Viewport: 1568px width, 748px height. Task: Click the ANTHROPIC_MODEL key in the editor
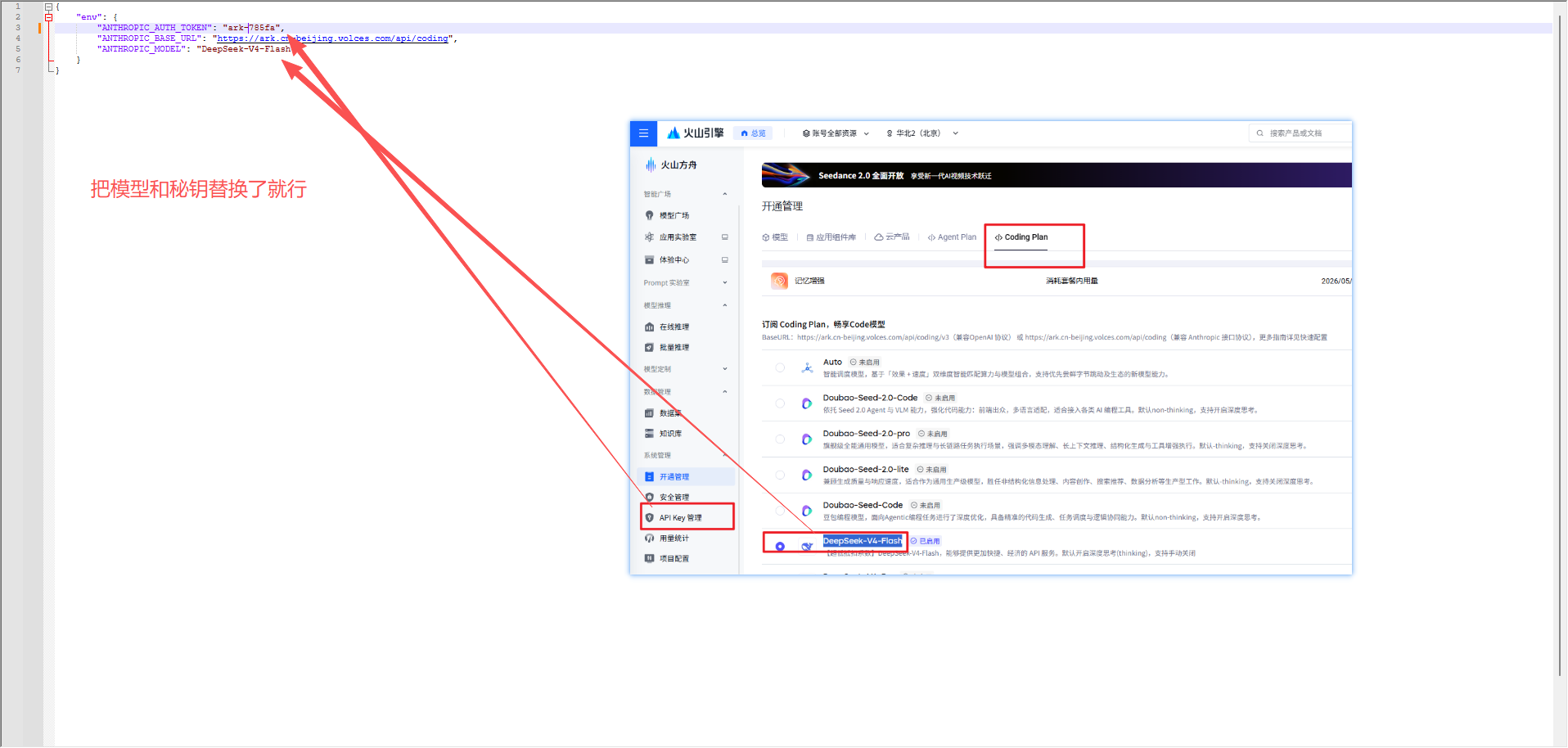(x=143, y=49)
